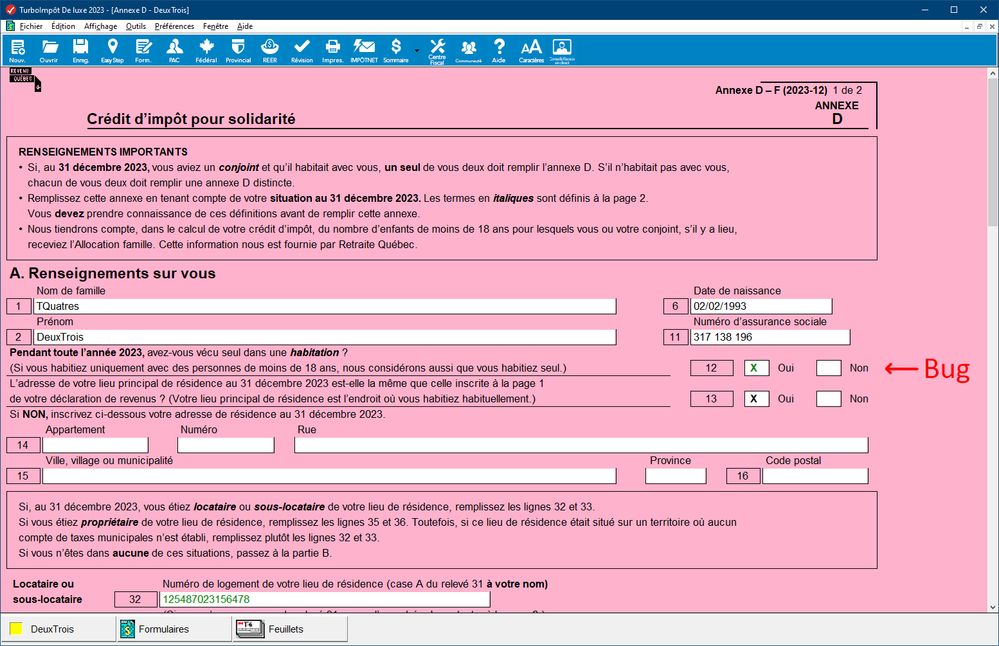Open the Sommaire dollar sign icon

pyautogui.click(x=396, y=50)
